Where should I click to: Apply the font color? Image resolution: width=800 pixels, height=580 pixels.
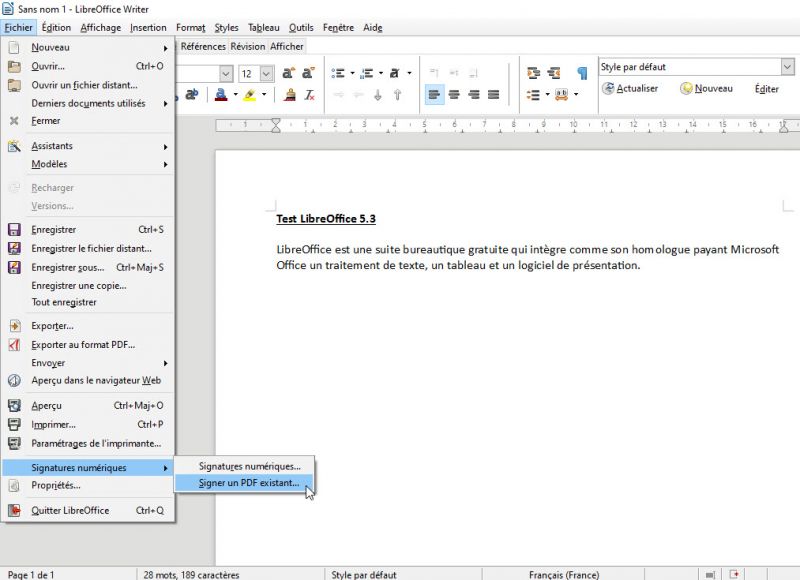[x=219, y=96]
